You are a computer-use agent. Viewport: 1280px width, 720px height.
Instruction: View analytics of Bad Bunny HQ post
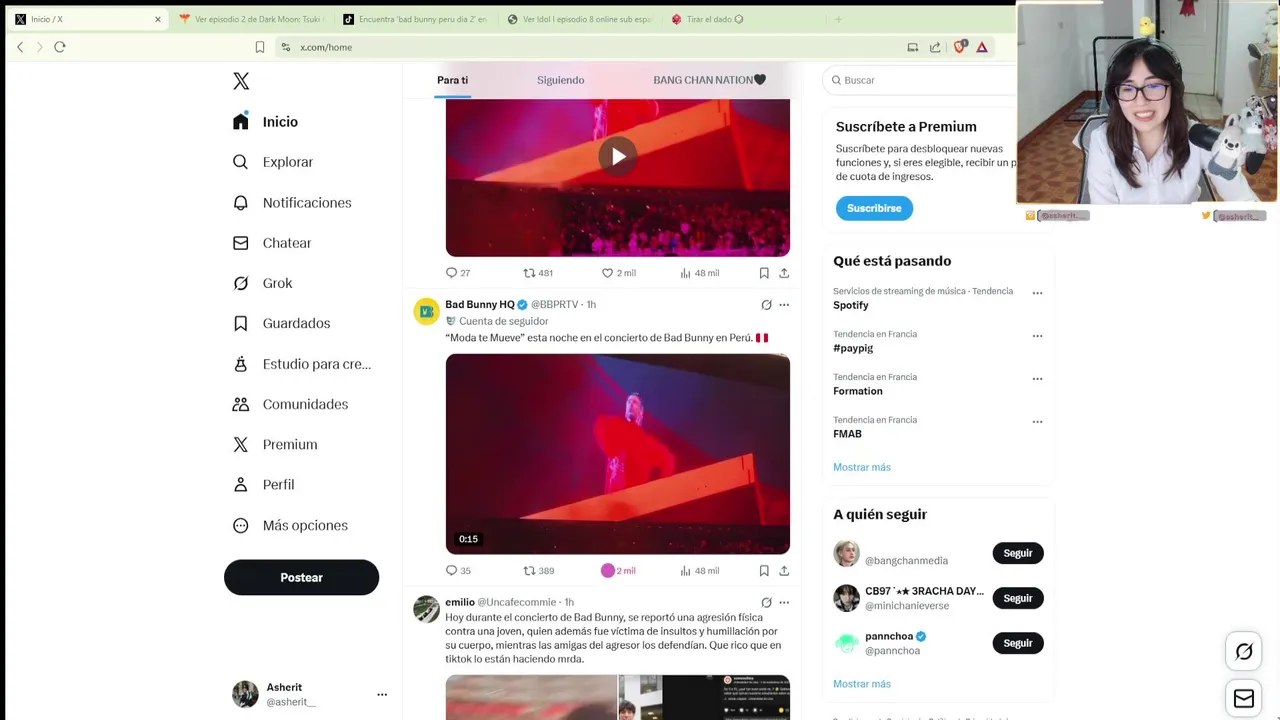click(699, 571)
